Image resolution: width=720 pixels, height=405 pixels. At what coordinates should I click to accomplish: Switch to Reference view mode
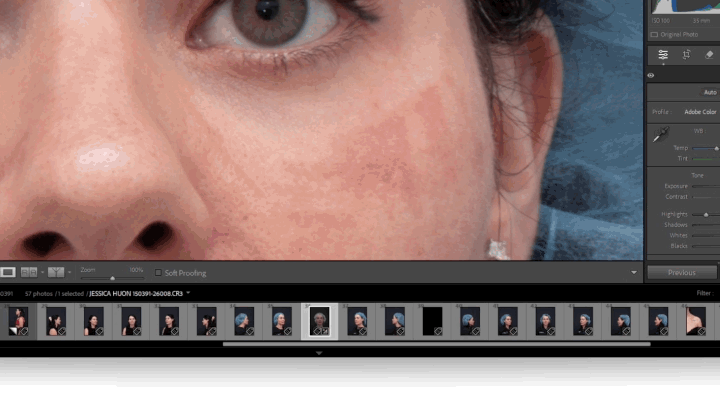(29, 272)
